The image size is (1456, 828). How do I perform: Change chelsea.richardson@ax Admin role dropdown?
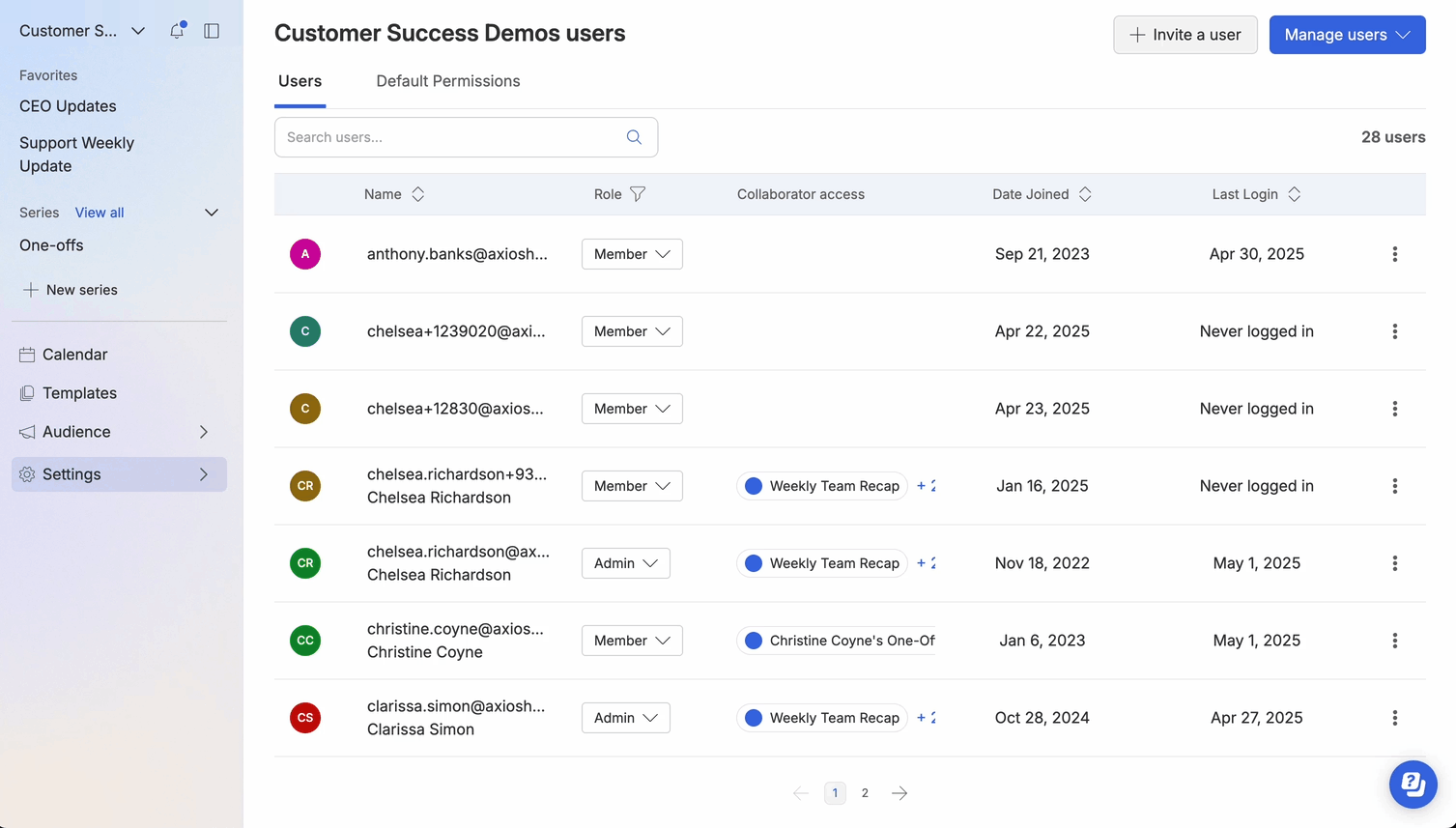point(626,563)
